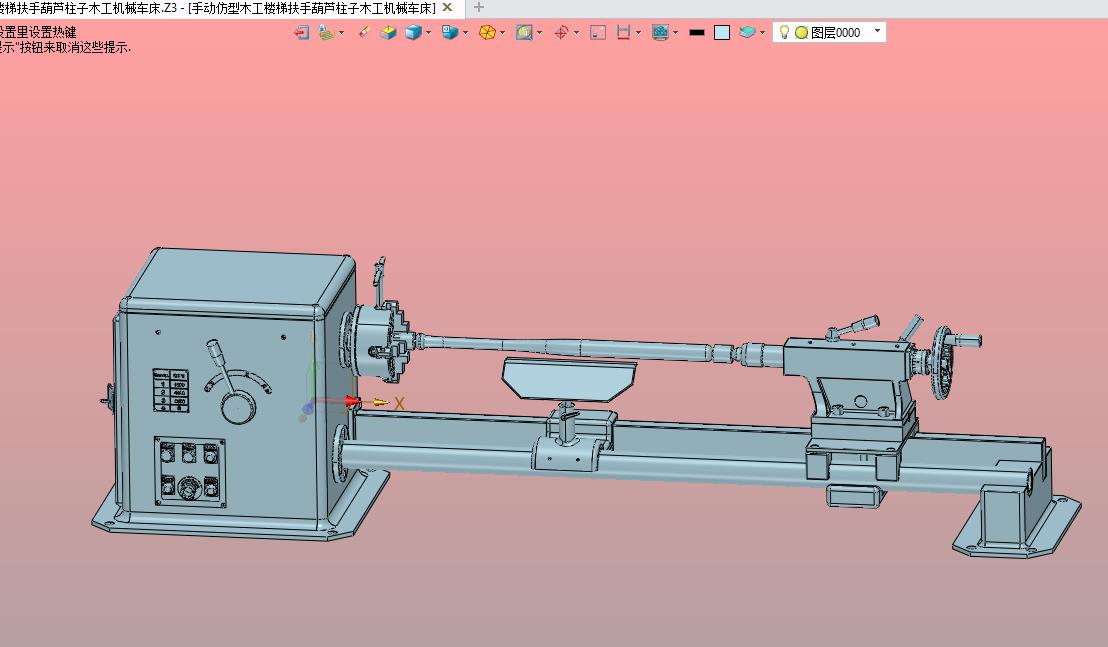The width and height of the screenshot is (1108, 647).
Task: Click the red dimension bracket icon
Action: coord(623,32)
